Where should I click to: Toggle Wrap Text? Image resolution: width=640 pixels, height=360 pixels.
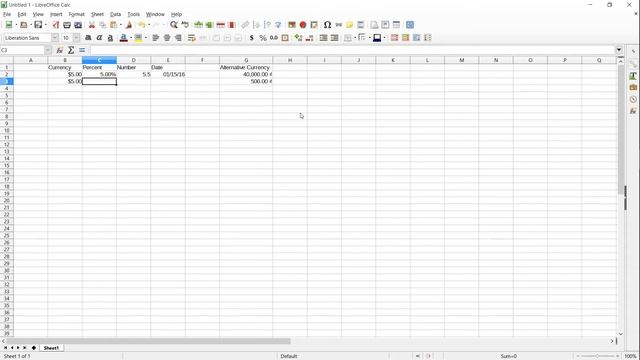[191, 38]
